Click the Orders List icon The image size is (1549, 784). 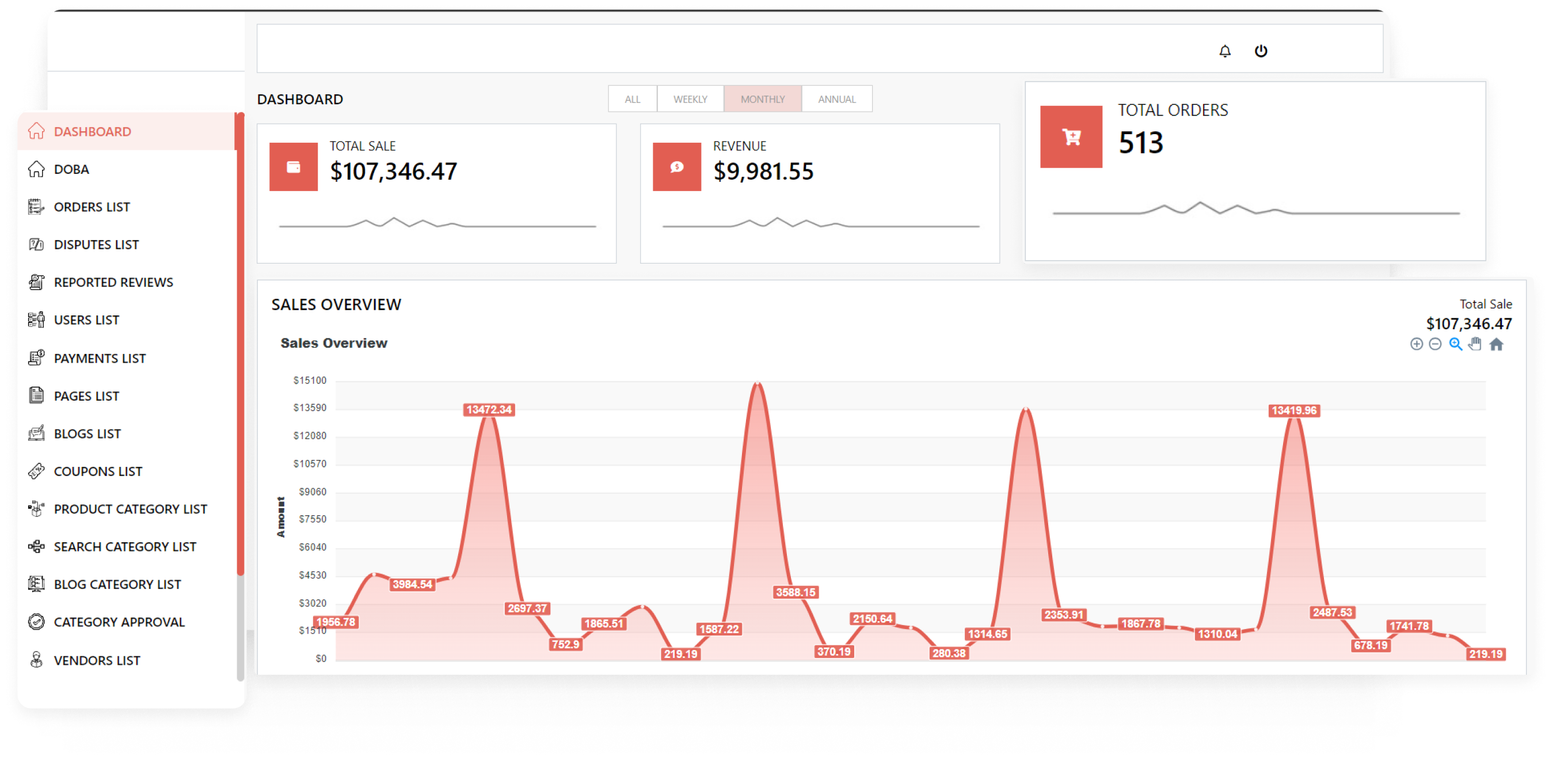tap(36, 207)
